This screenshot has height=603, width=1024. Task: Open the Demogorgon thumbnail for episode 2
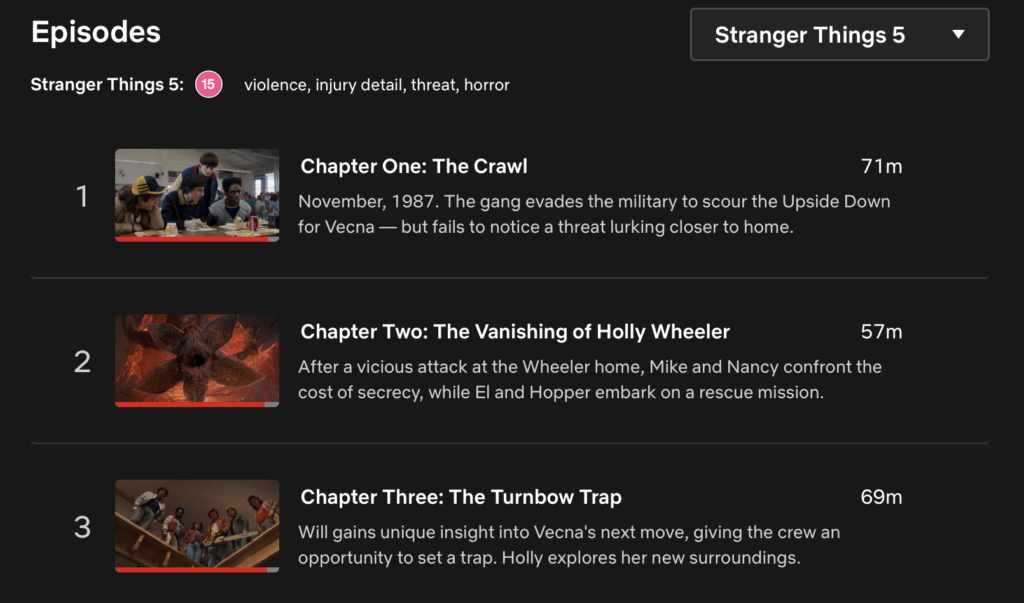pos(197,358)
